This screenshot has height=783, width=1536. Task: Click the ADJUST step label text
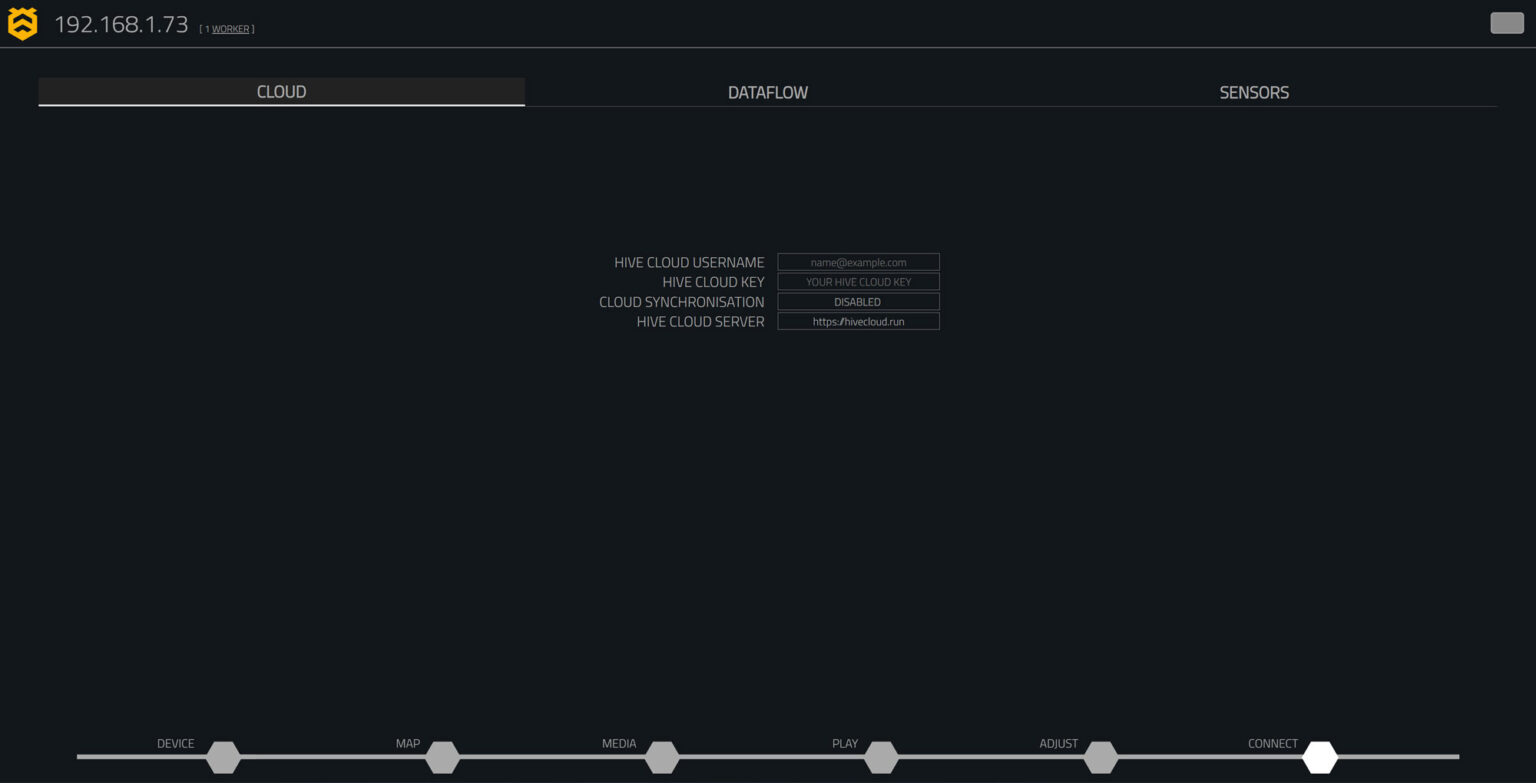pos(1059,743)
